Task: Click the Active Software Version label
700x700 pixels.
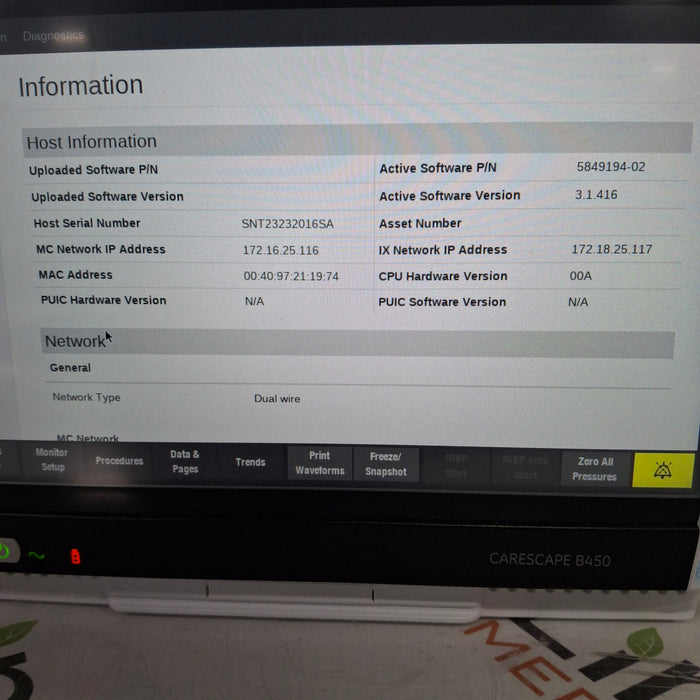Action: [450, 196]
